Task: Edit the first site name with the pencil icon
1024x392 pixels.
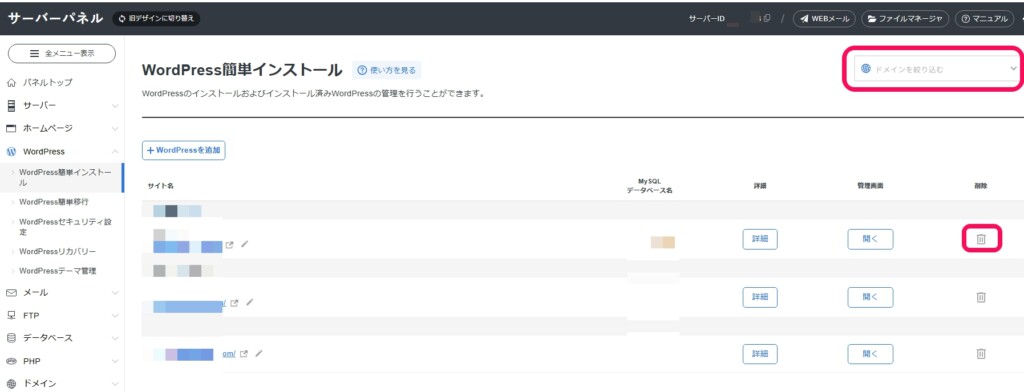Action: [245, 244]
